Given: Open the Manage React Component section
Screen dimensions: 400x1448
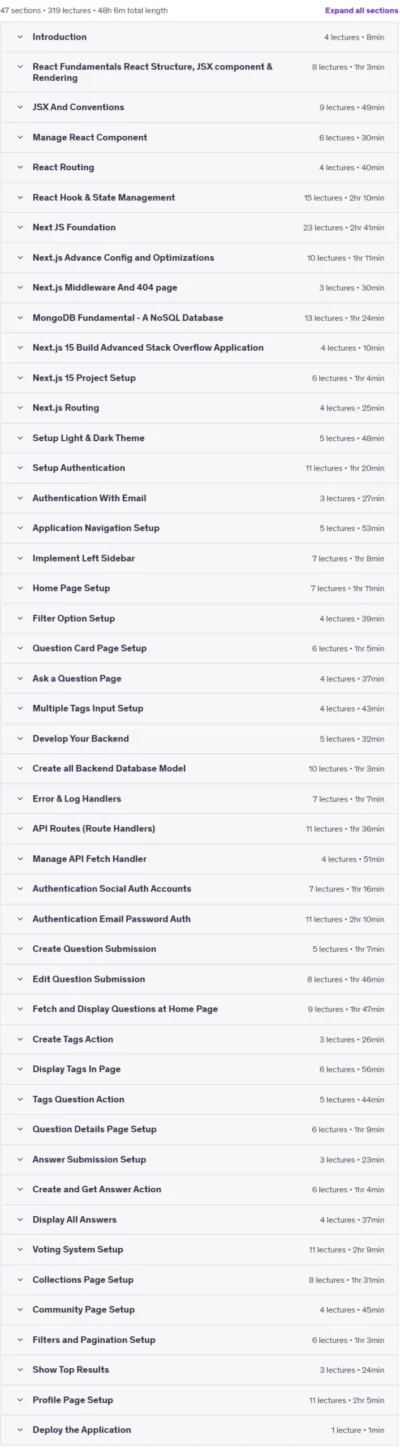Looking at the screenshot, I should (x=200, y=137).
